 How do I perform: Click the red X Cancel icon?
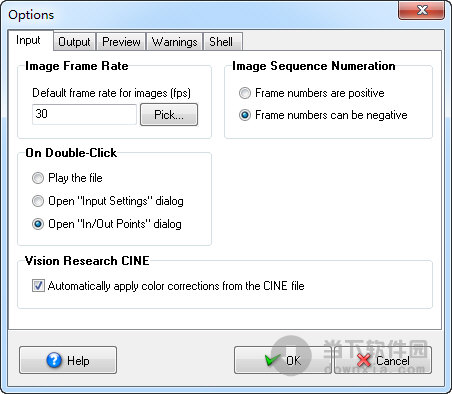pos(364,360)
